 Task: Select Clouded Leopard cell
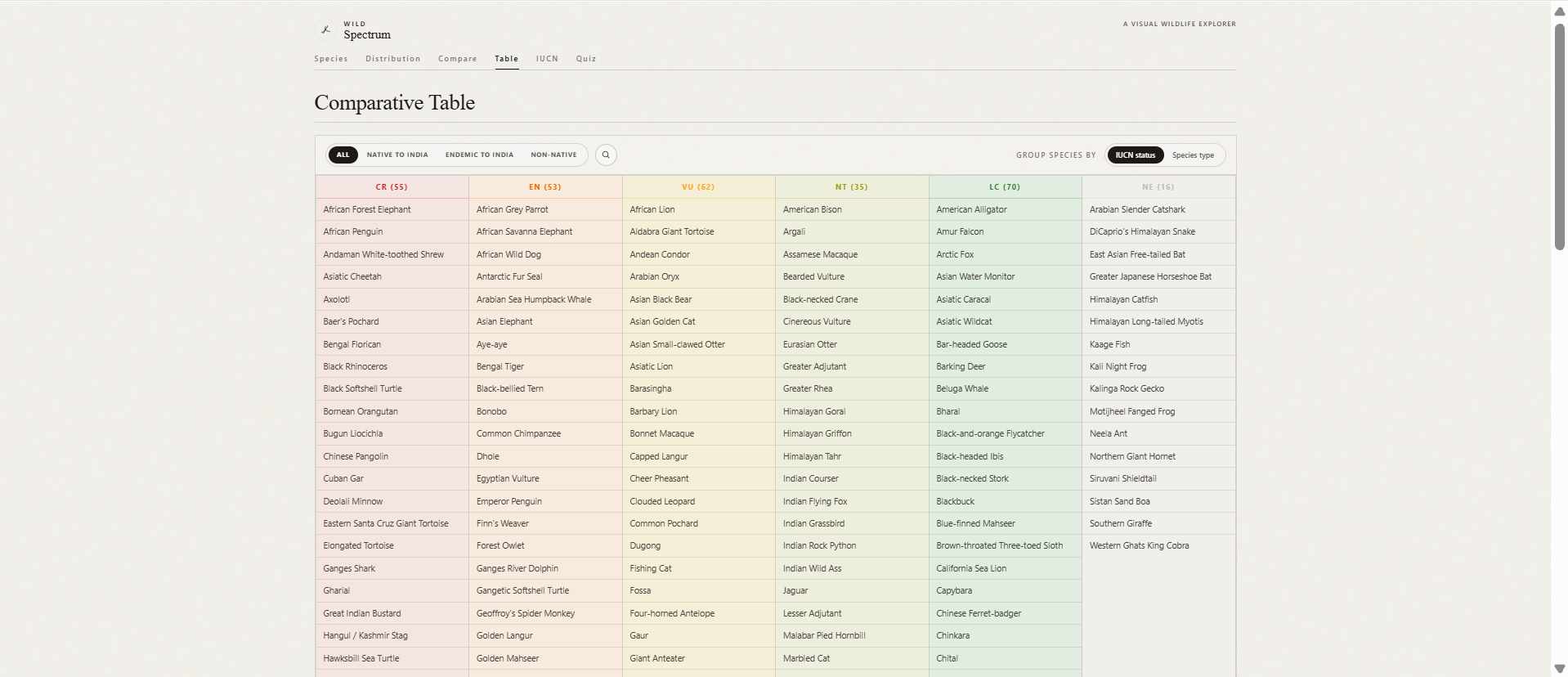[698, 501]
